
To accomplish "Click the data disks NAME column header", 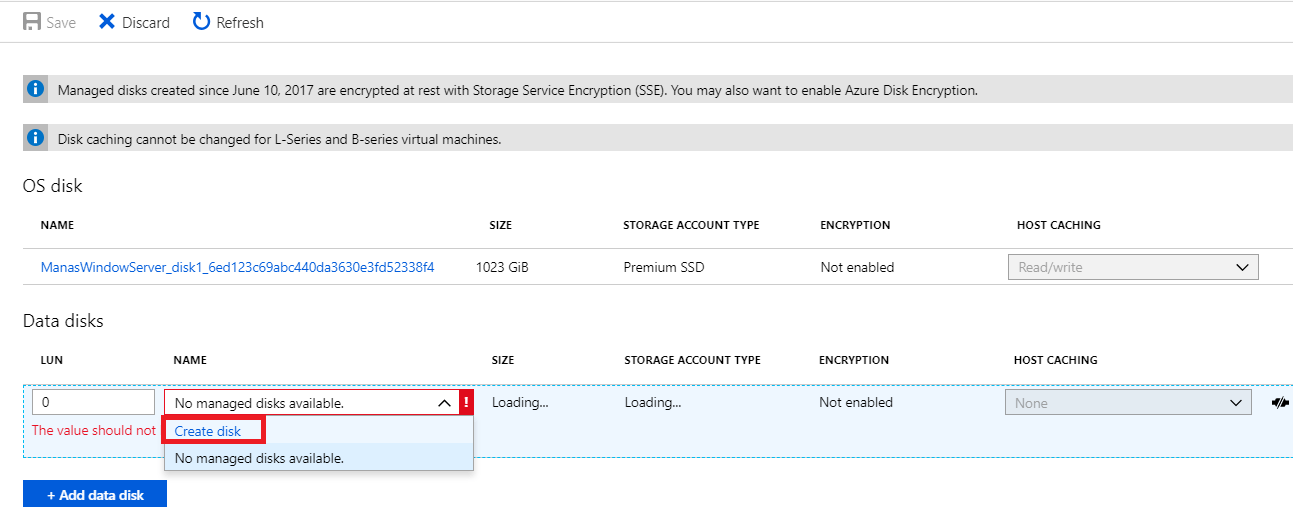I will click(x=190, y=360).
